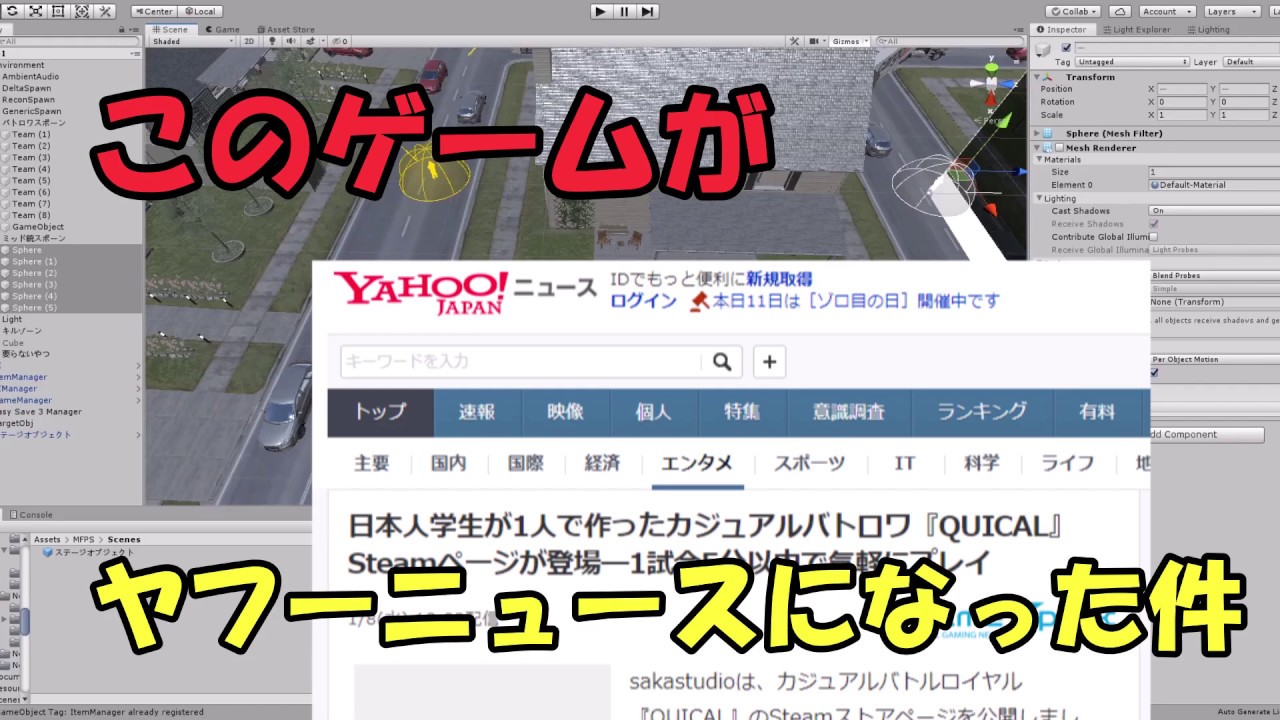Toggle handle rotation Local button
This screenshot has height=720, width=1280.
point(200,11)
